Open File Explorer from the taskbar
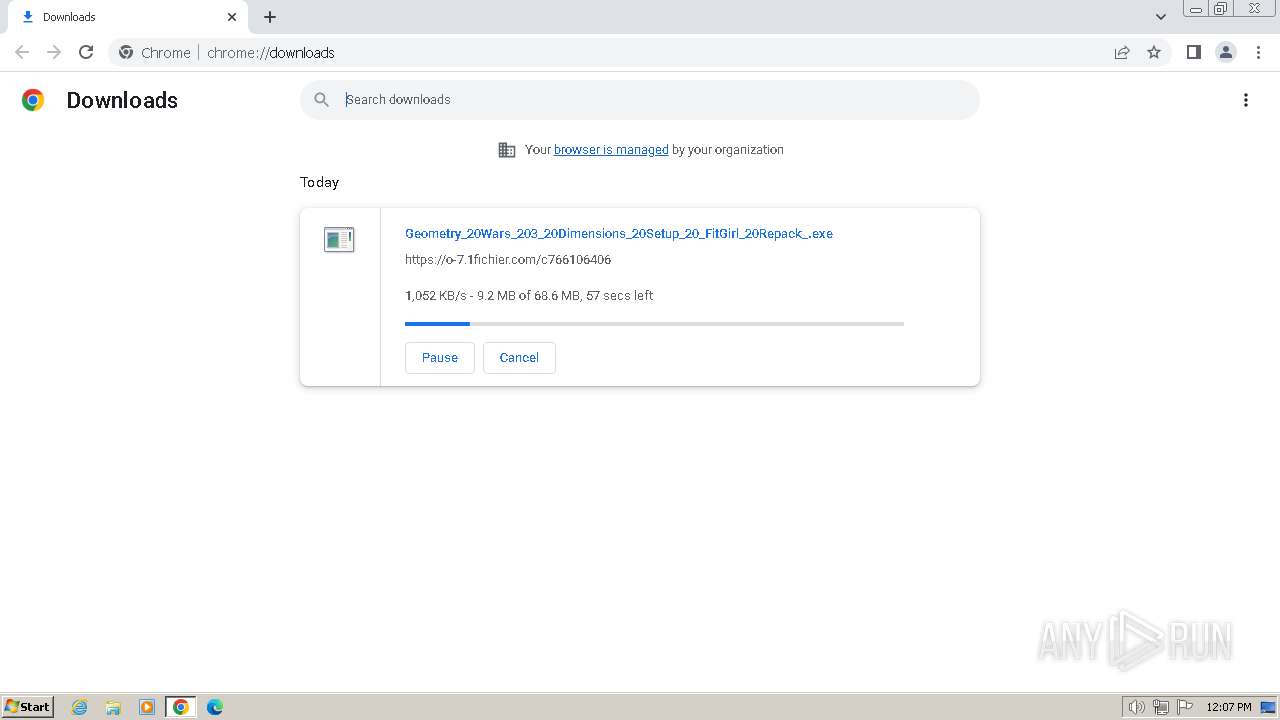The width and height of the screenshot is (1280, 720). click(x=113, y=707)
